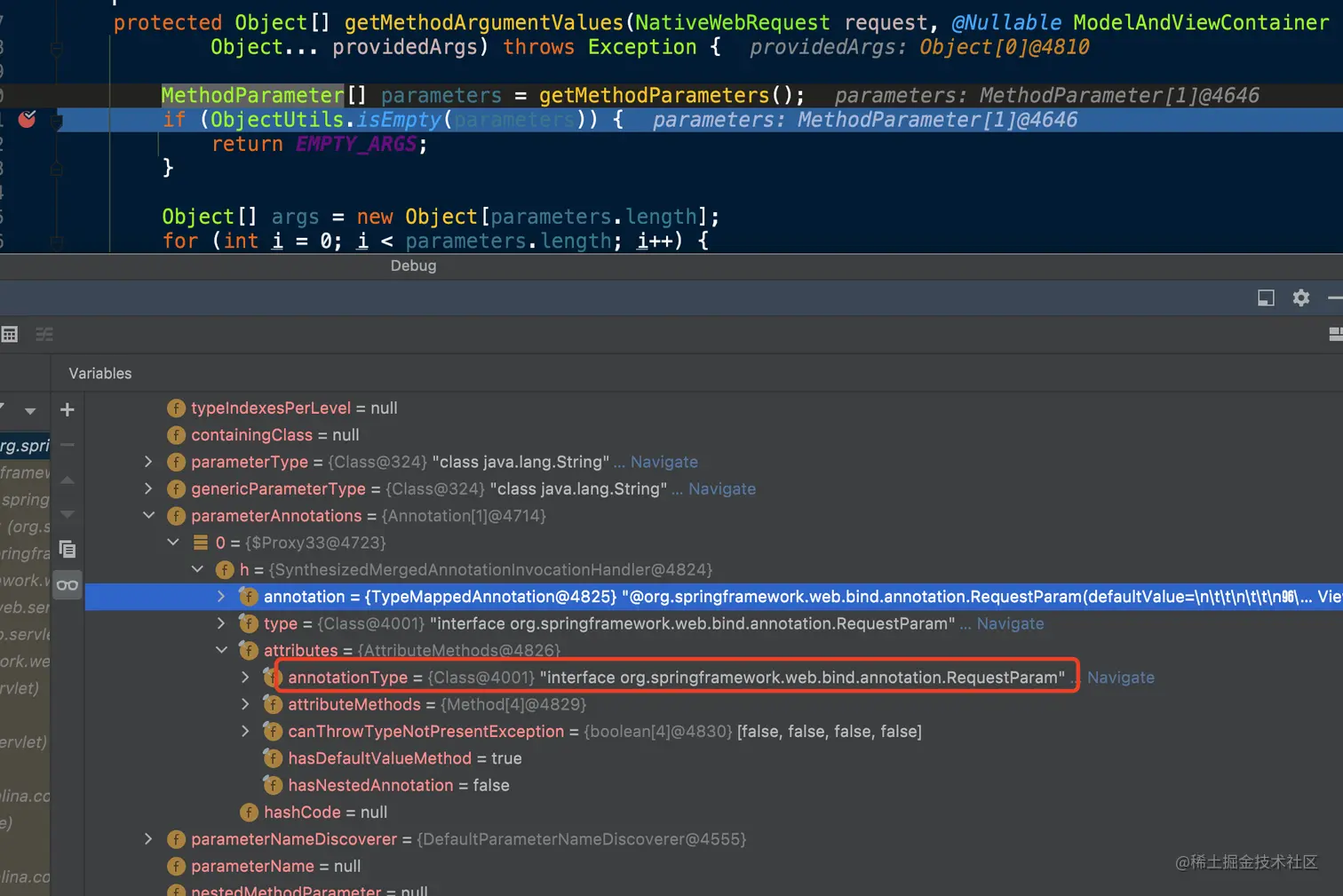The height and width of the screenshot is (896, 1343).
Task: Click the array element icon beside 0
Action: click(201, 543)
